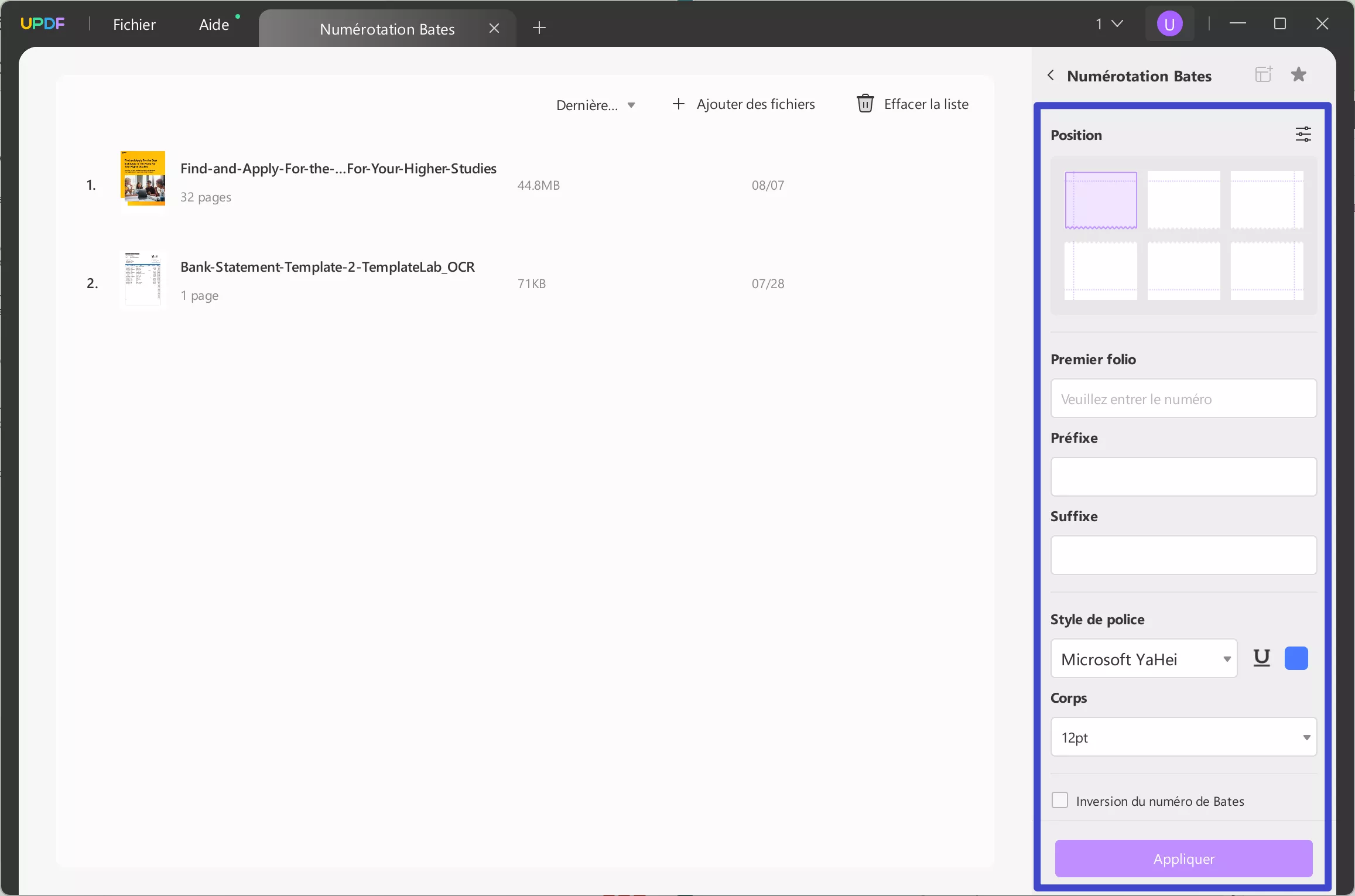The image size is (1355, 896).
Task: Enable Inversion du numéro de Bates checkbox
Action: [x=1059, y=801]
